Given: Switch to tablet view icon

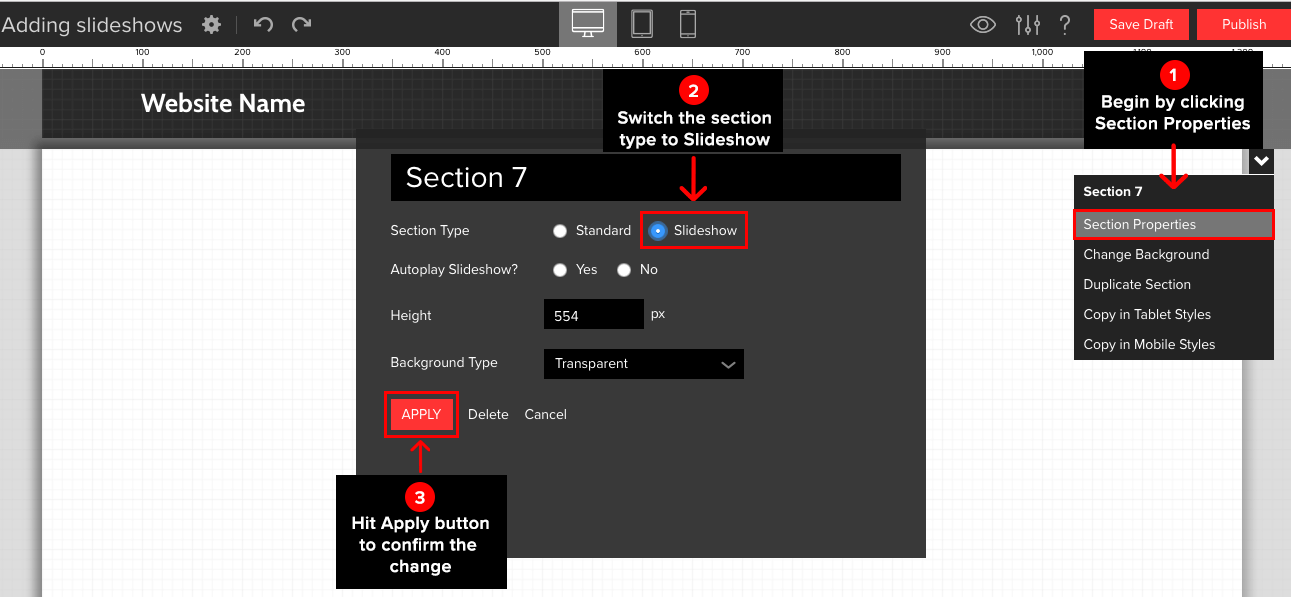Looking at the screenshot, I should (641, 24).
